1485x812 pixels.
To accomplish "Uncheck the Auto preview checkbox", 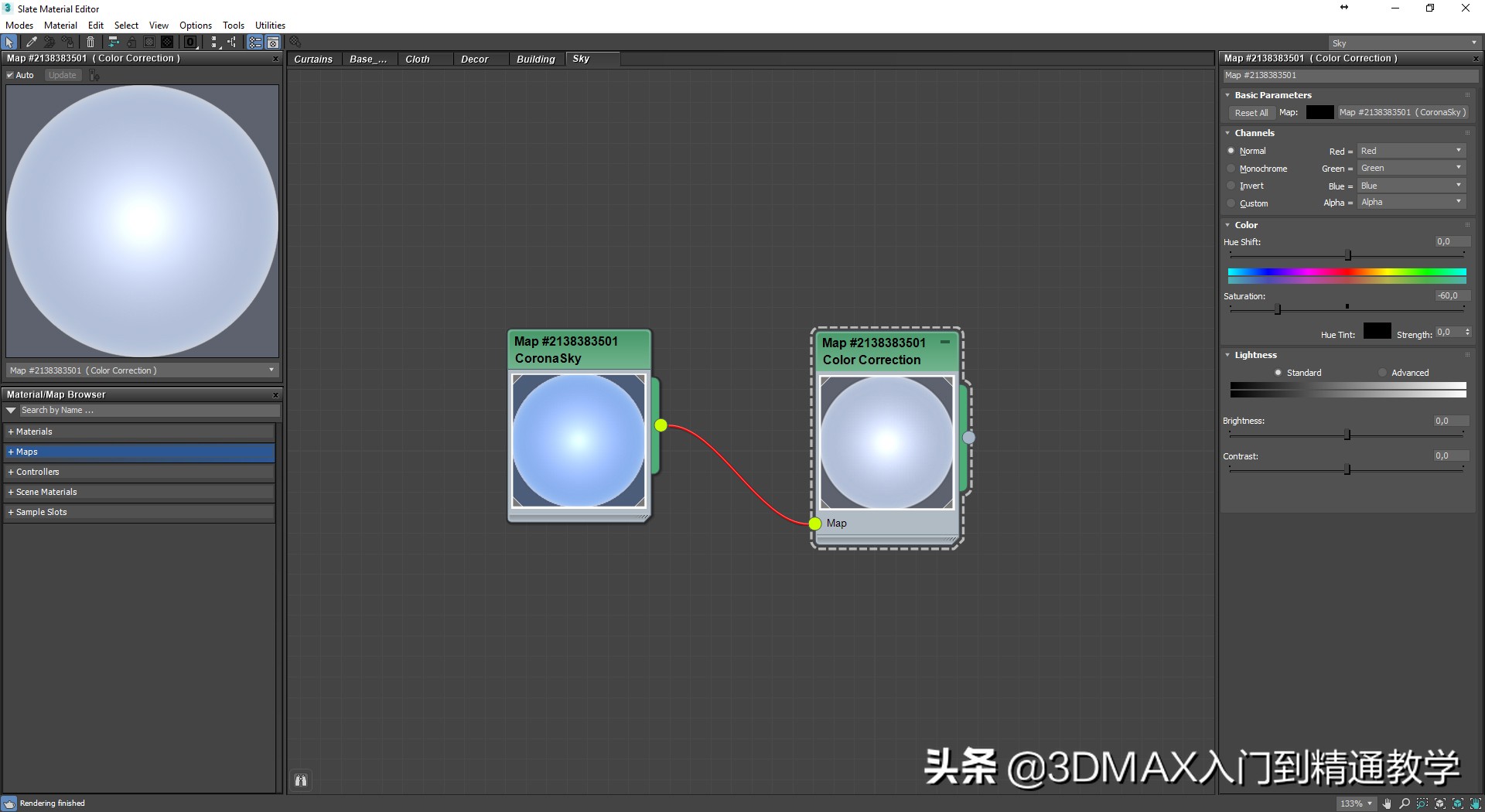I will click(x=11, y=75).
